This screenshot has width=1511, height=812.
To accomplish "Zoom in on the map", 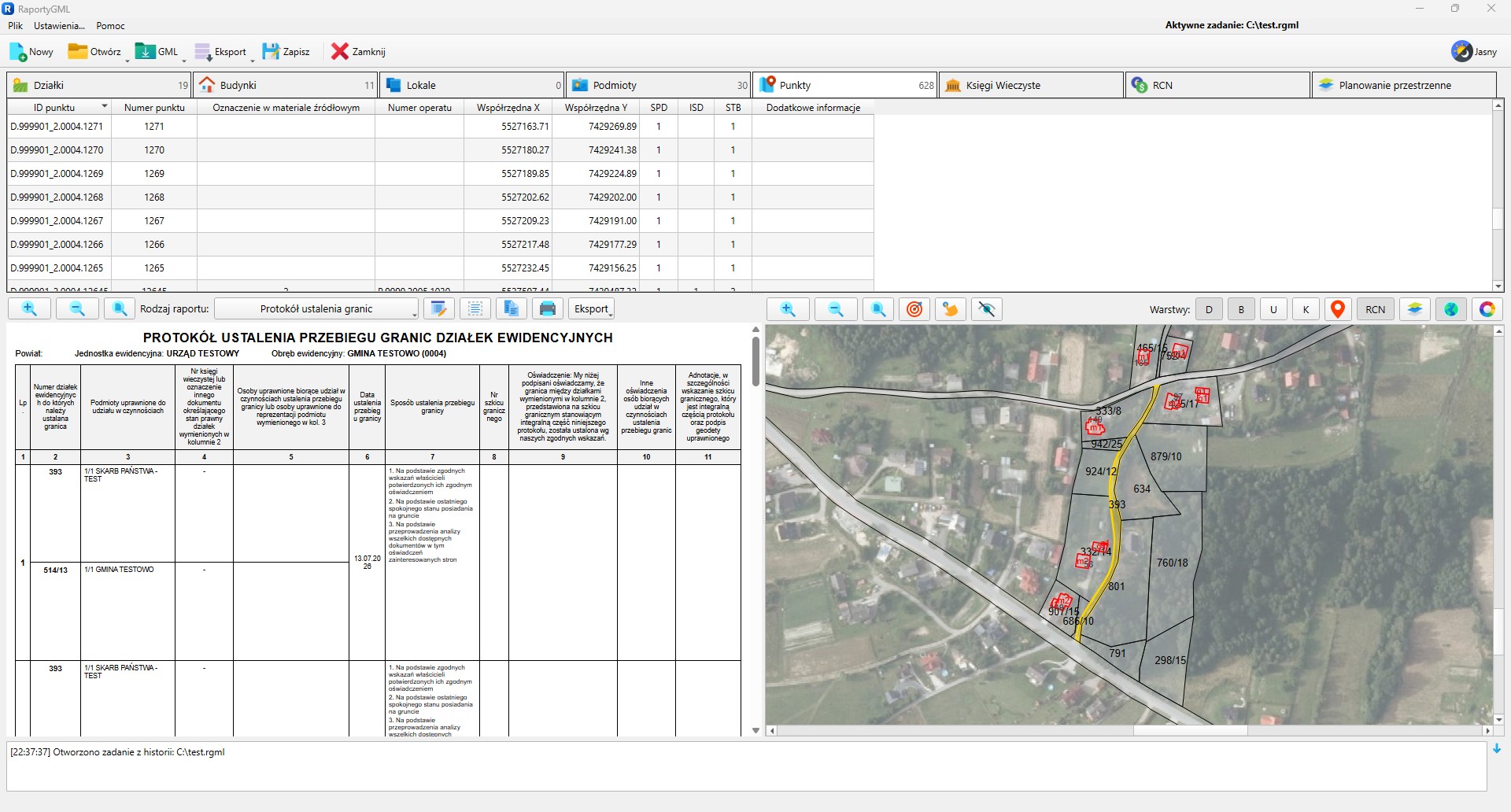I will [788, 309].
